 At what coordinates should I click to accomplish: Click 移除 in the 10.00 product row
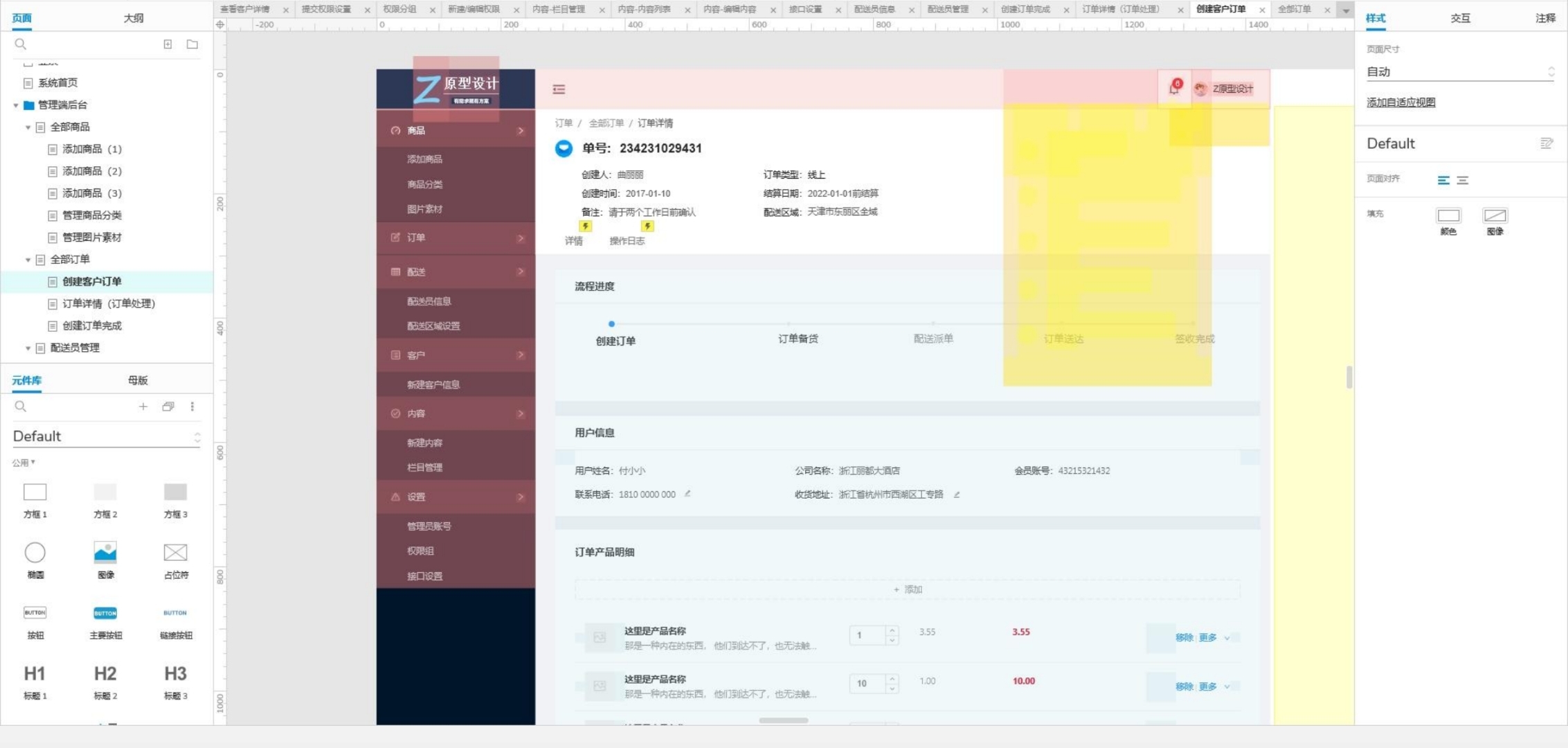[1184, 686]
